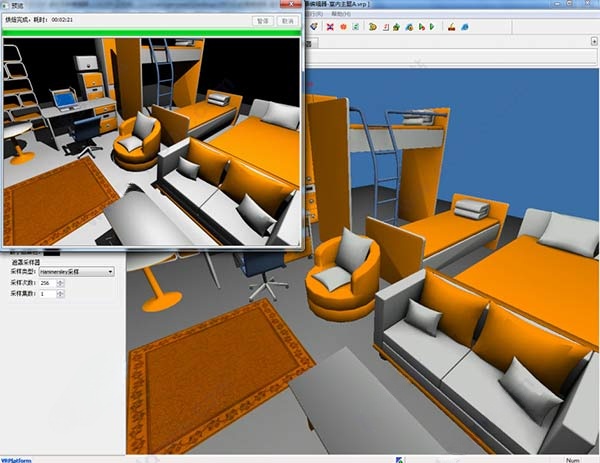
Task: Click the green baking progress bar
Action: click(152, 33)
